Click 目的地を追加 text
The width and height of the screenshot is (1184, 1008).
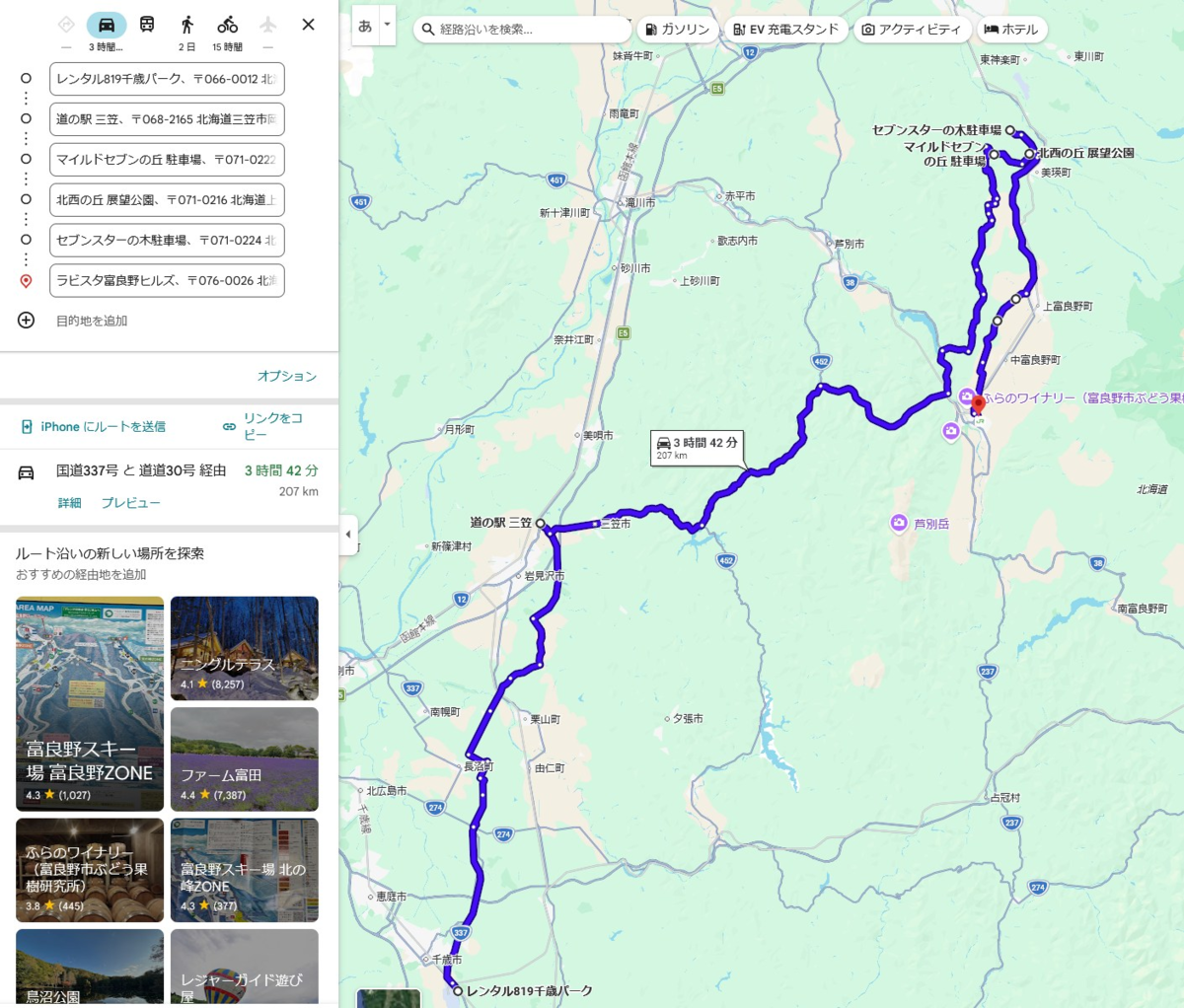click(x=92, y=321)
